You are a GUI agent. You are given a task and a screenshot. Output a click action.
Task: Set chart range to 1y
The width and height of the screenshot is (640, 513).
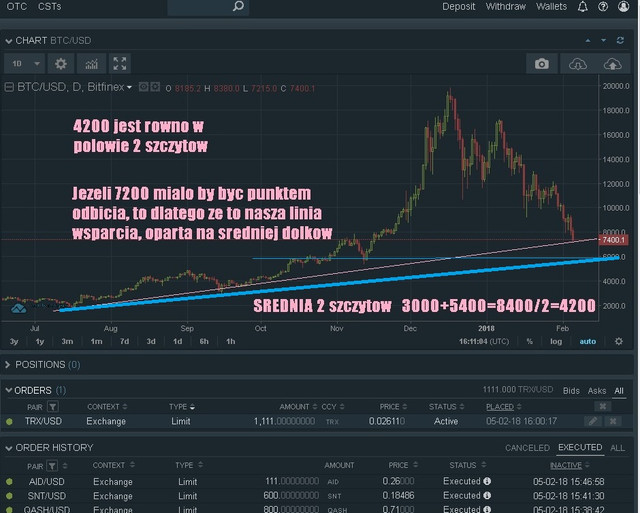coord(40,341)
